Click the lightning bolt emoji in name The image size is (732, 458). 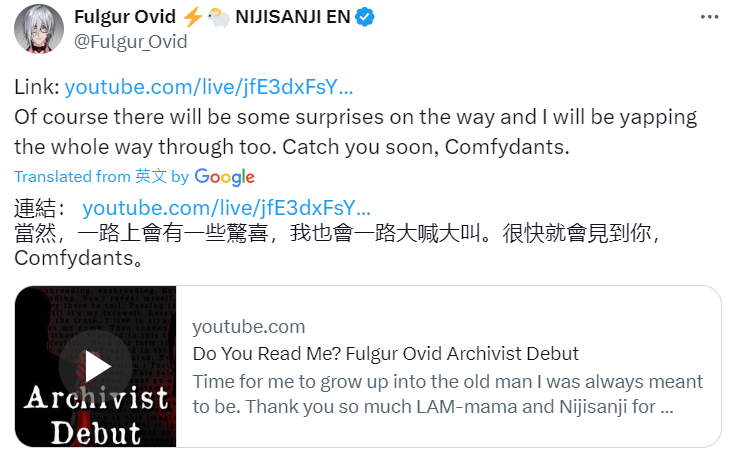coord(192,17)
